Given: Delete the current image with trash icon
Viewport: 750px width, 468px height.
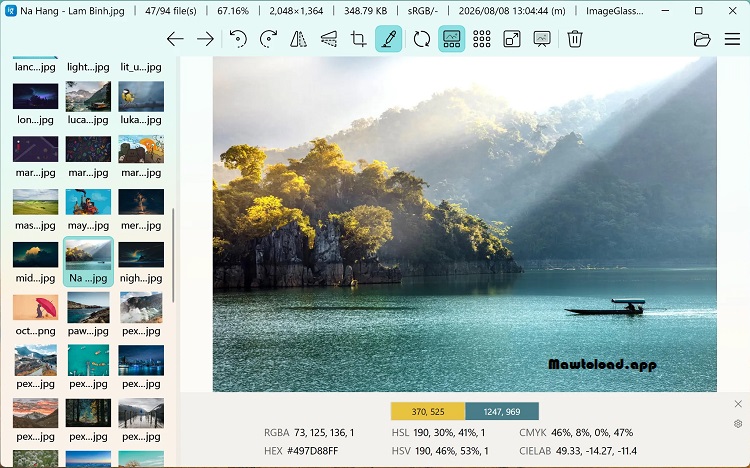Looking at the screenshot, I should [574, 39].
